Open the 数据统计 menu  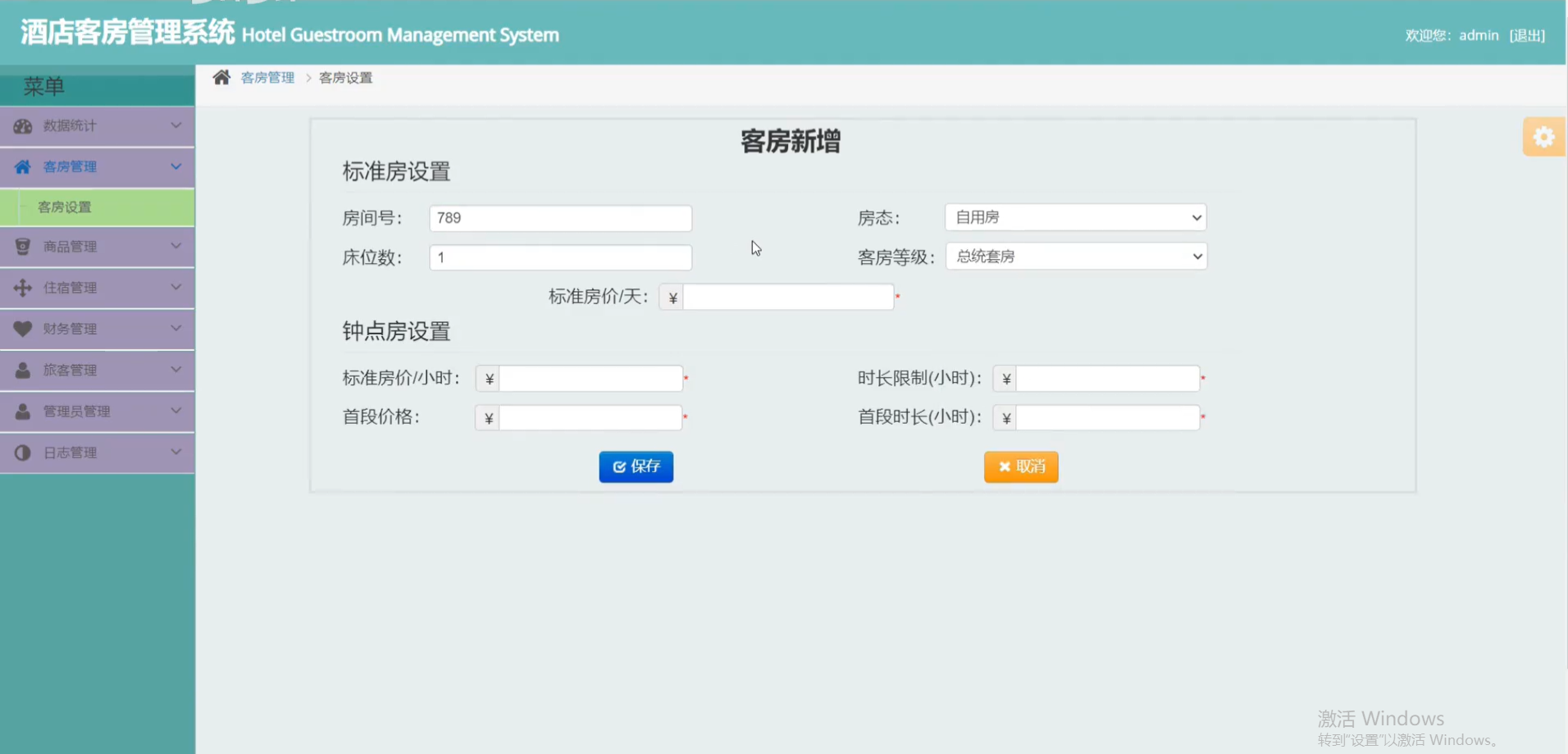point(98,126)
